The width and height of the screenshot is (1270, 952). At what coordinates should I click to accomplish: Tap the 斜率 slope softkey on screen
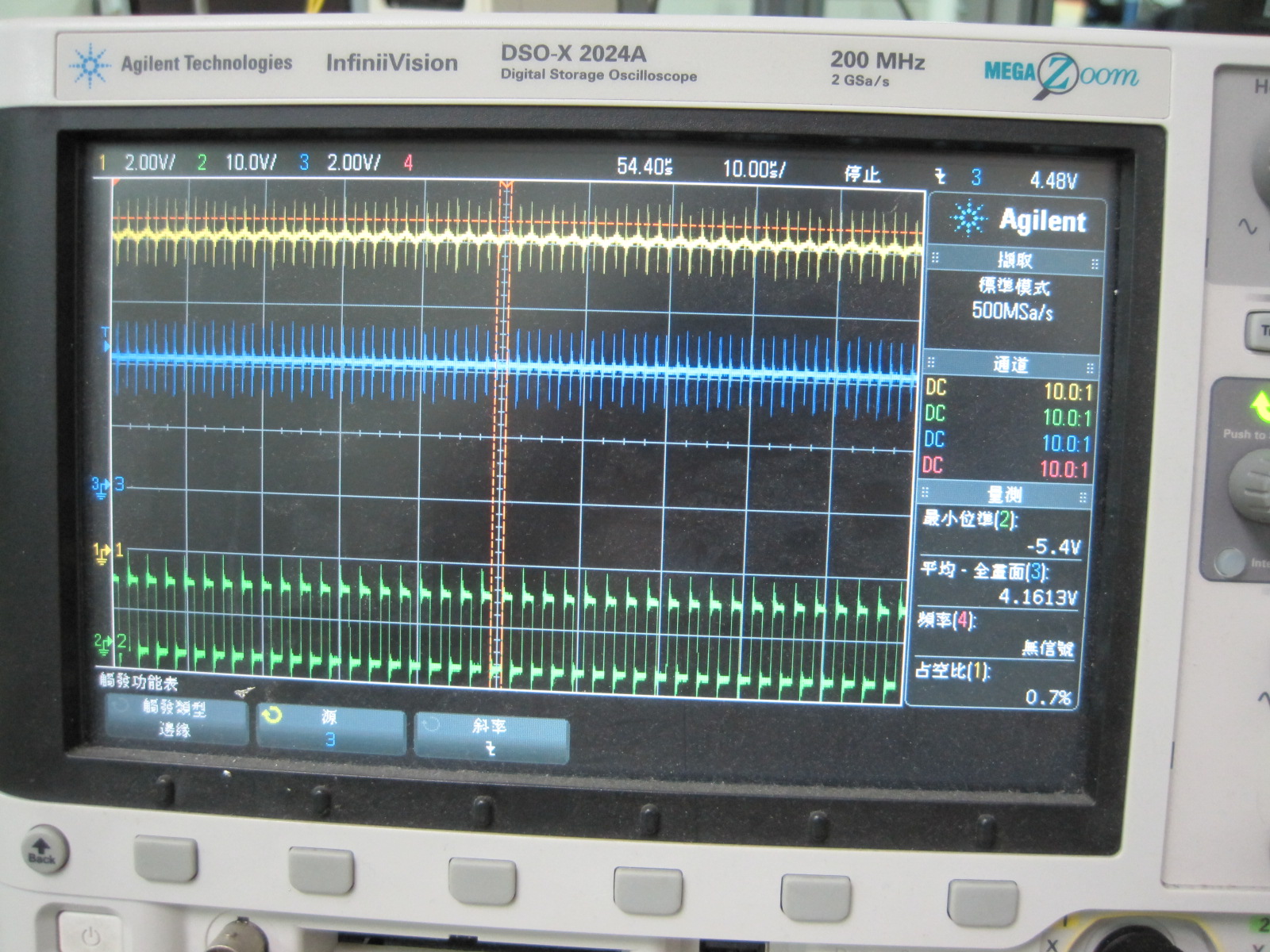(491, 737)
